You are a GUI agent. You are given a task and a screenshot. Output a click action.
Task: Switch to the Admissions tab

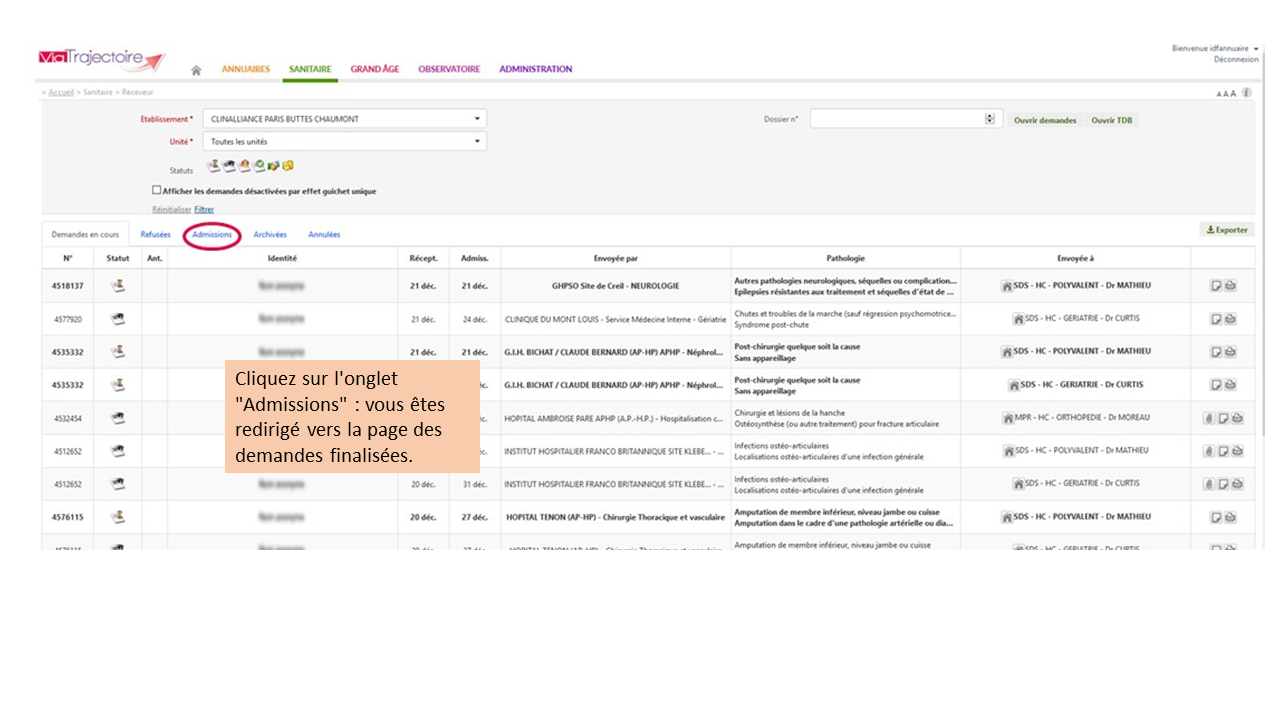(212, 235)
